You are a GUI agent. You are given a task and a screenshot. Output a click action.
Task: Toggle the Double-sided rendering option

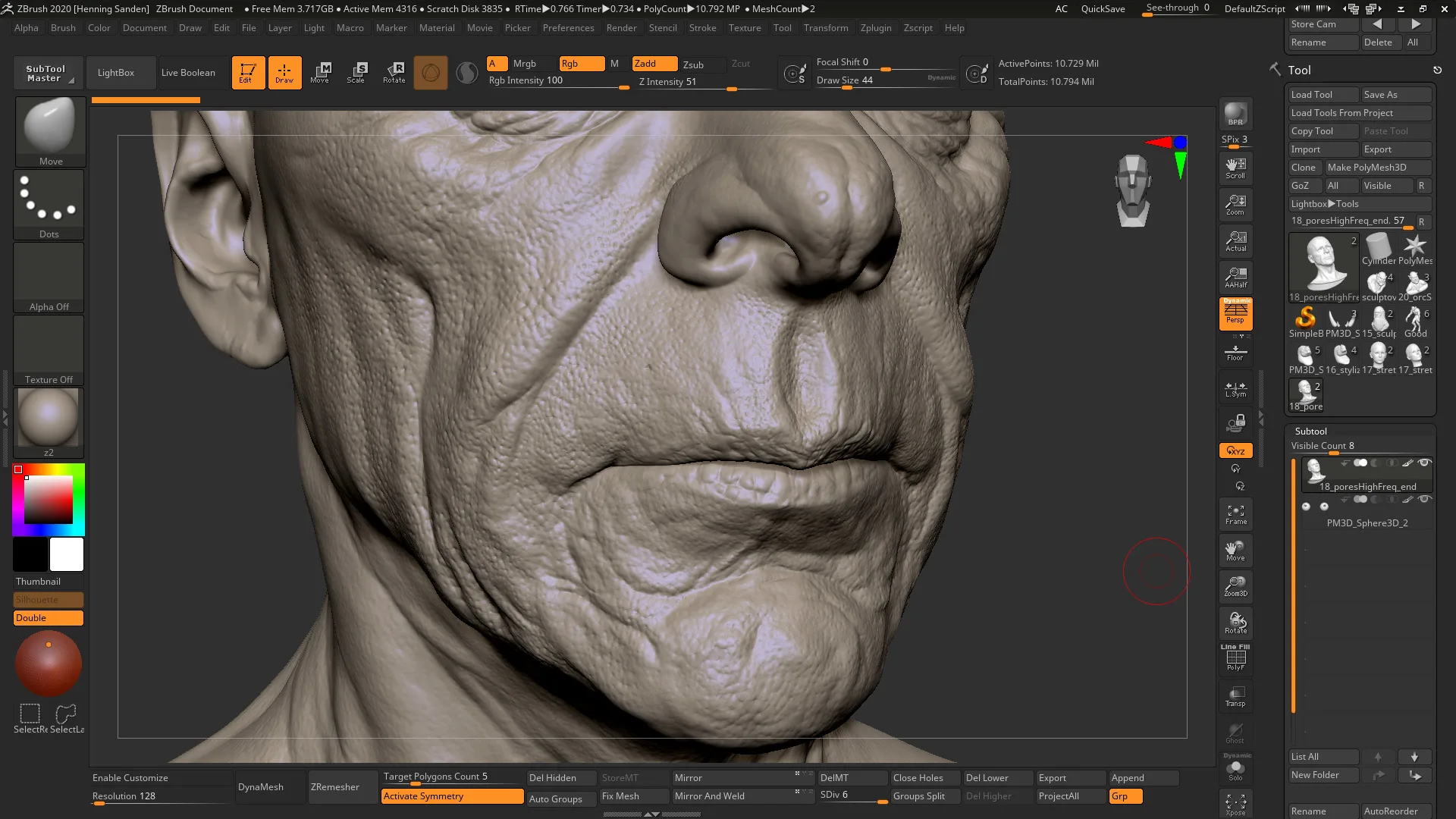click(48, 617)
